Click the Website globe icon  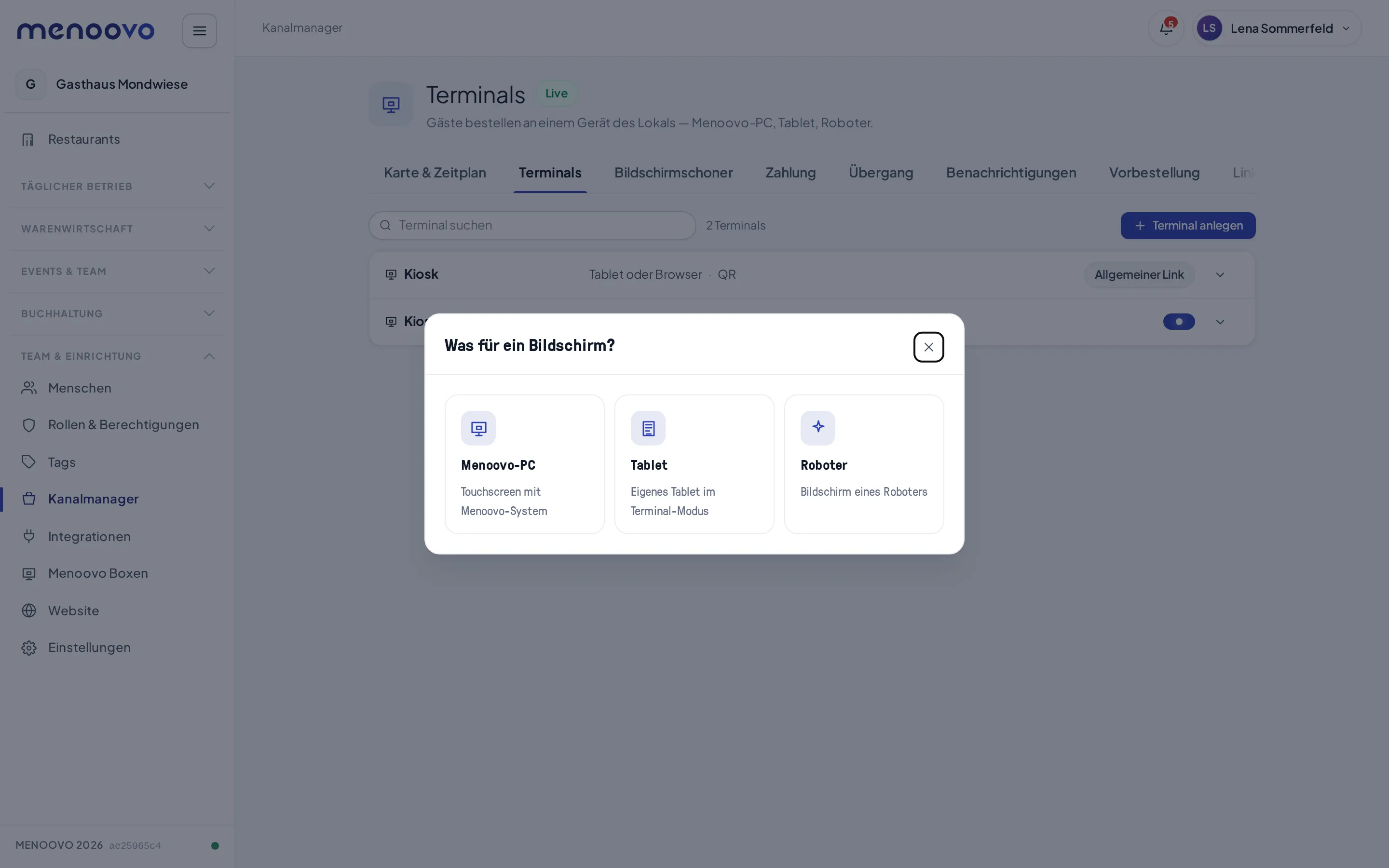click(x=29, y=610)
